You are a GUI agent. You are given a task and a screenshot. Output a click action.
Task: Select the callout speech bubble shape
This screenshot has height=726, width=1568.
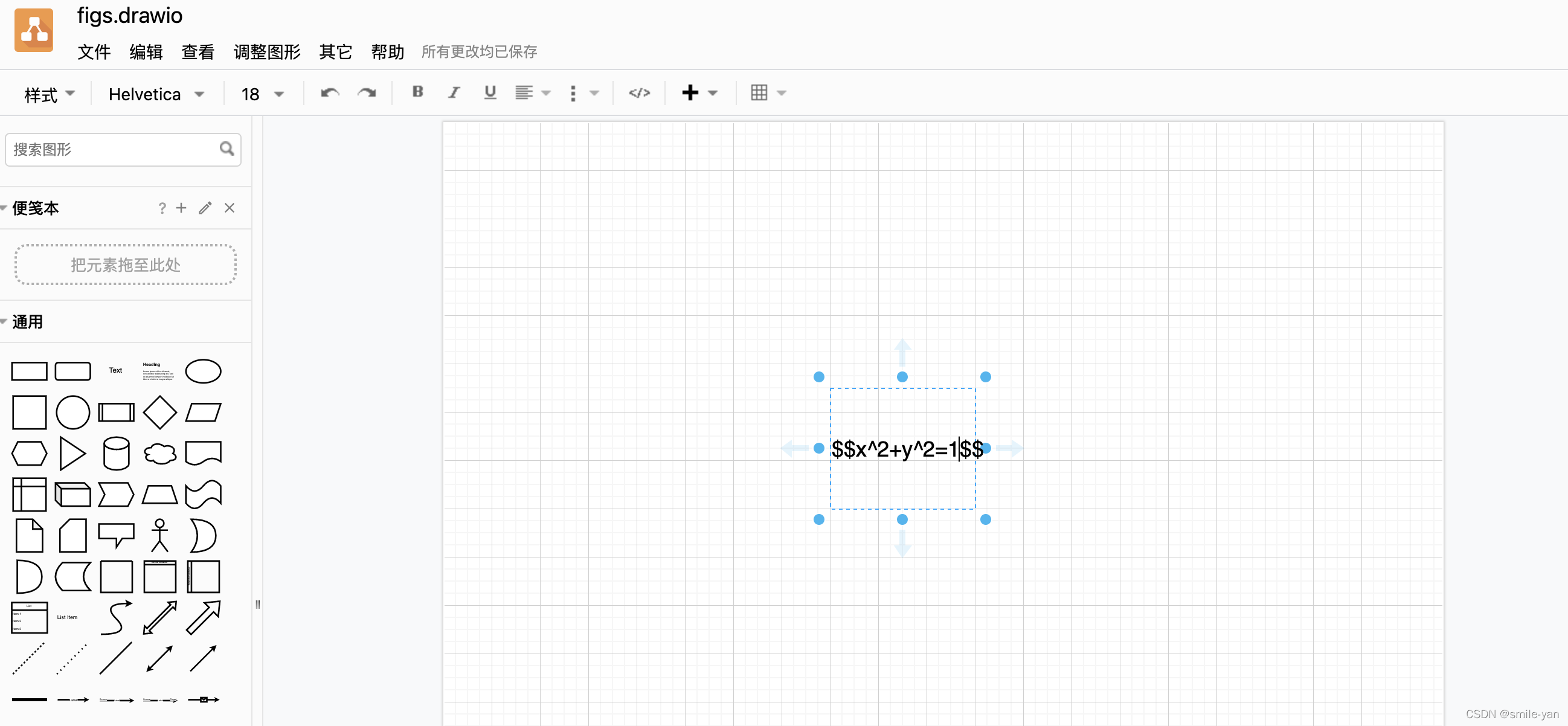115,536
